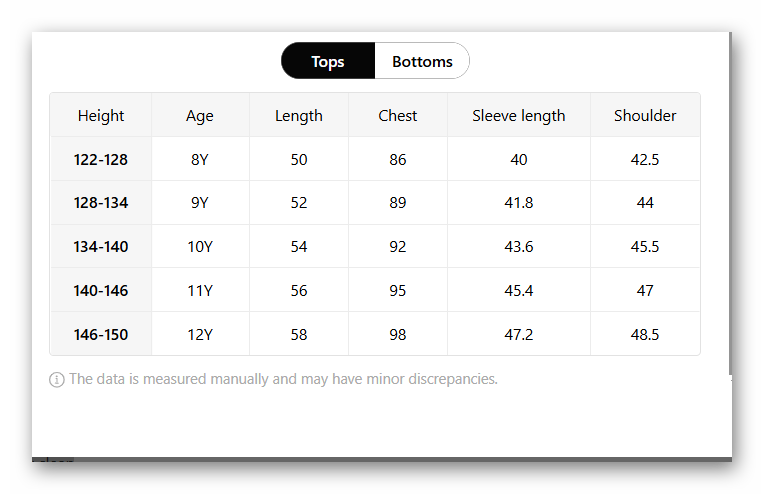Click the 43.6 sleeve length cell
The height and width of the screenshot is (494, 764).
point(519,247)
